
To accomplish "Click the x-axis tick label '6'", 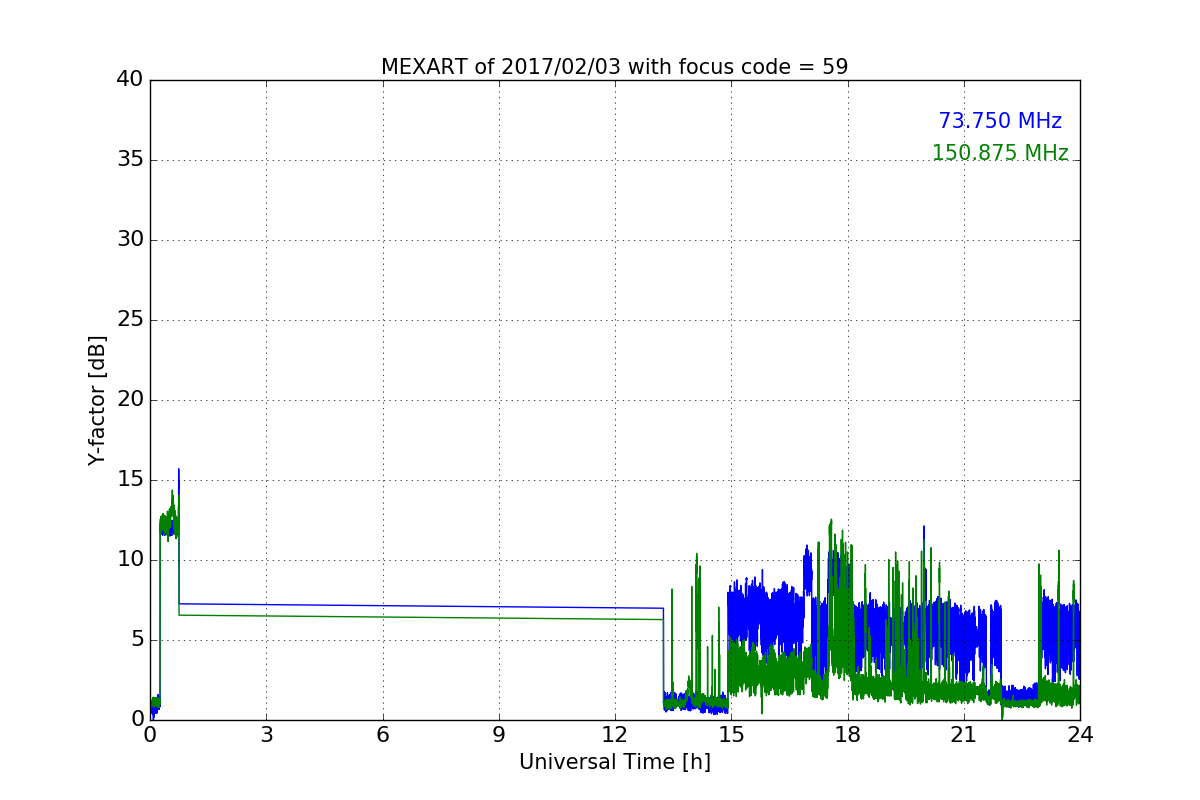I will point(382,735).
